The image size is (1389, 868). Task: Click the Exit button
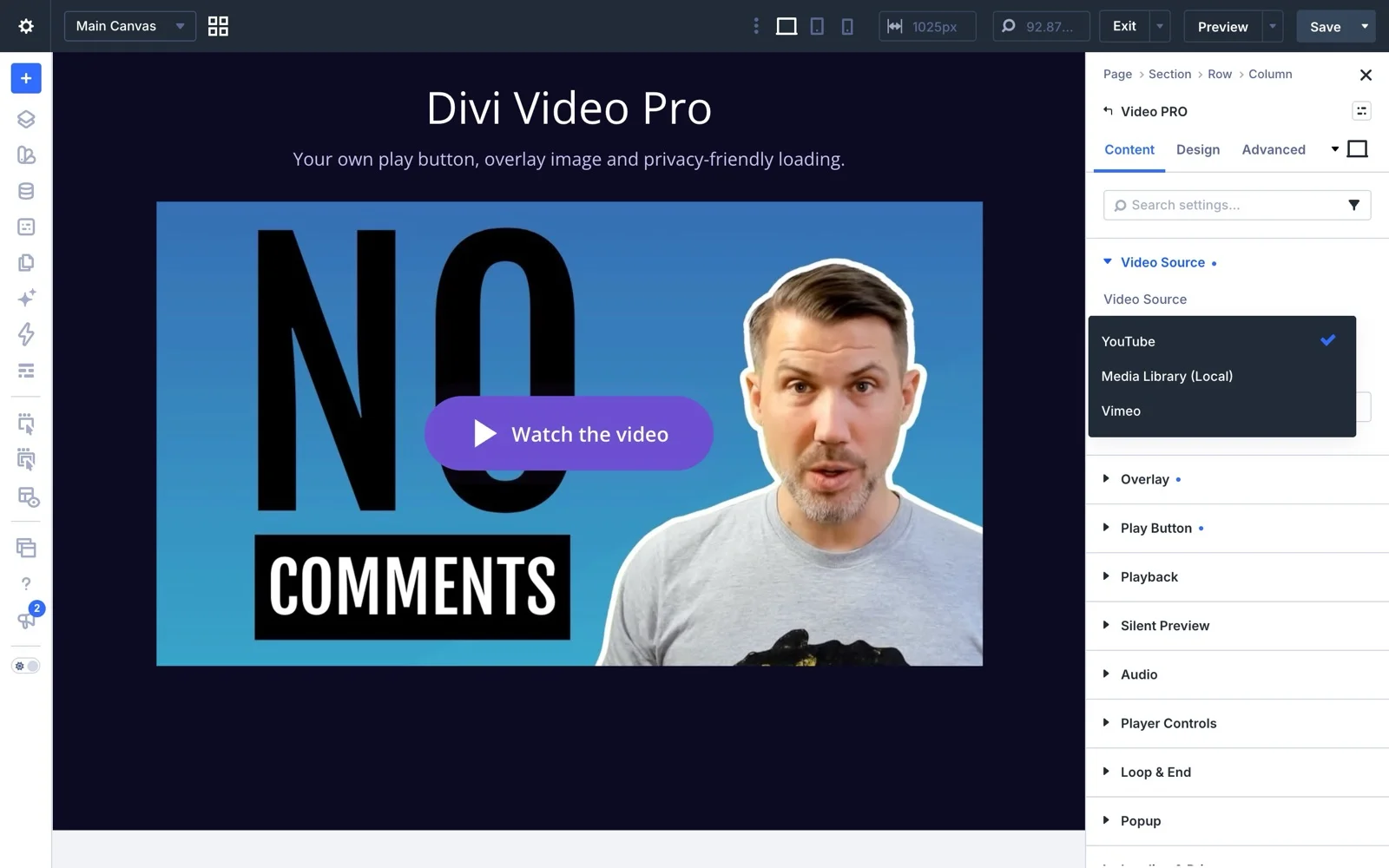tap(1124, 26)
